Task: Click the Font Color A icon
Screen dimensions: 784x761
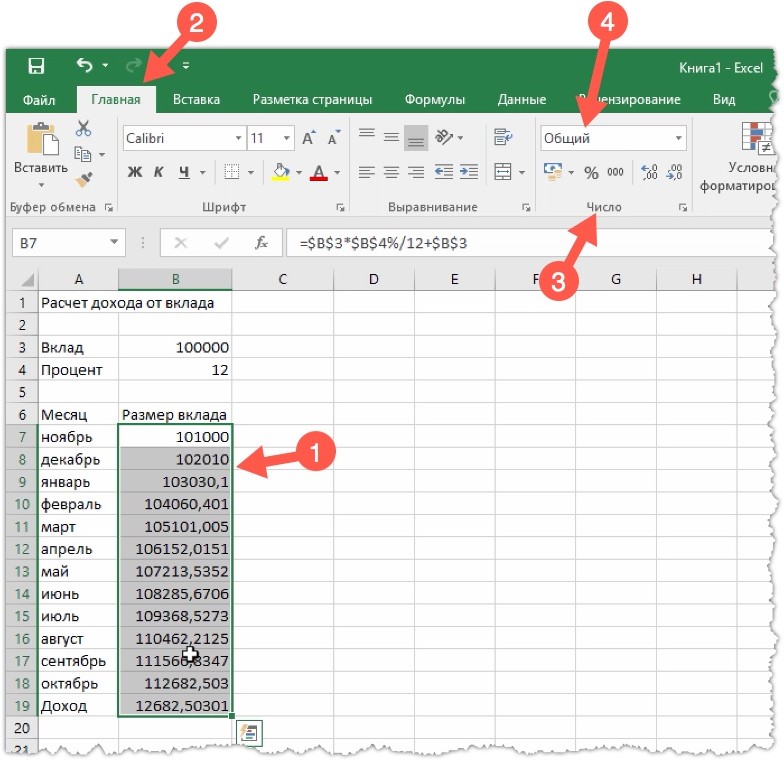Action: (x=318, y=172)
